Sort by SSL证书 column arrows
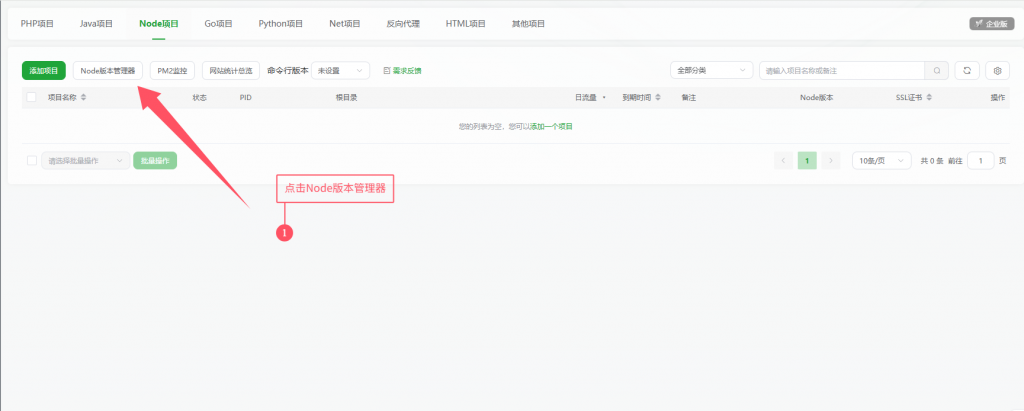Viewport: 1024px width, 411px height. (x=931, y=98)
